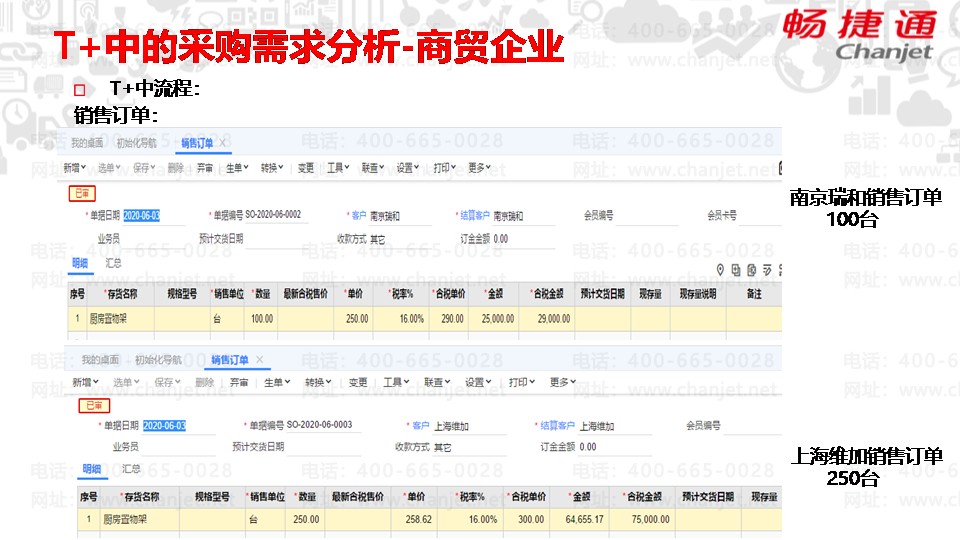Open 设置 dropdown in the 南京瑞和 order toolbar
The image size is (960, 540).
click(x=407, y=167)
